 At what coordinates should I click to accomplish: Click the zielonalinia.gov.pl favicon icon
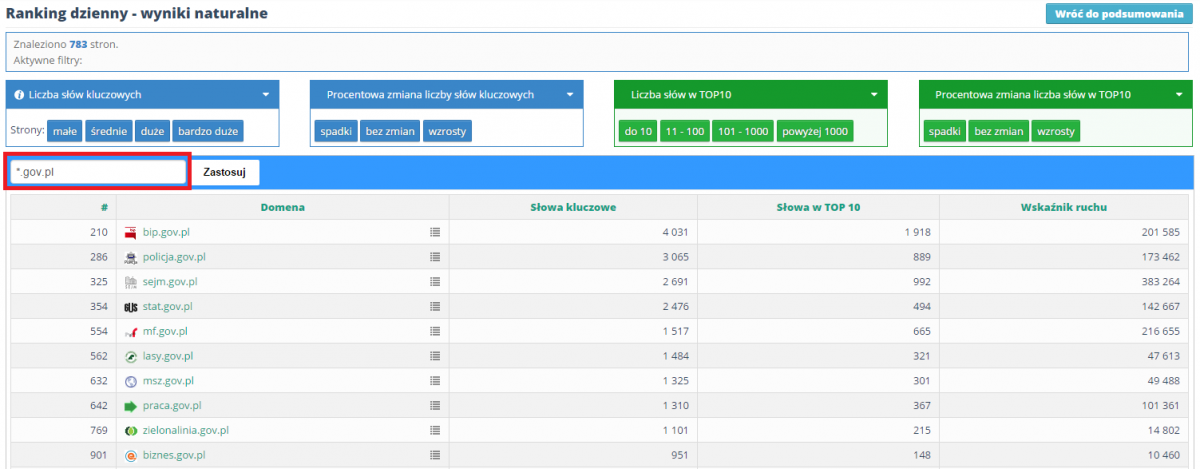130,431
